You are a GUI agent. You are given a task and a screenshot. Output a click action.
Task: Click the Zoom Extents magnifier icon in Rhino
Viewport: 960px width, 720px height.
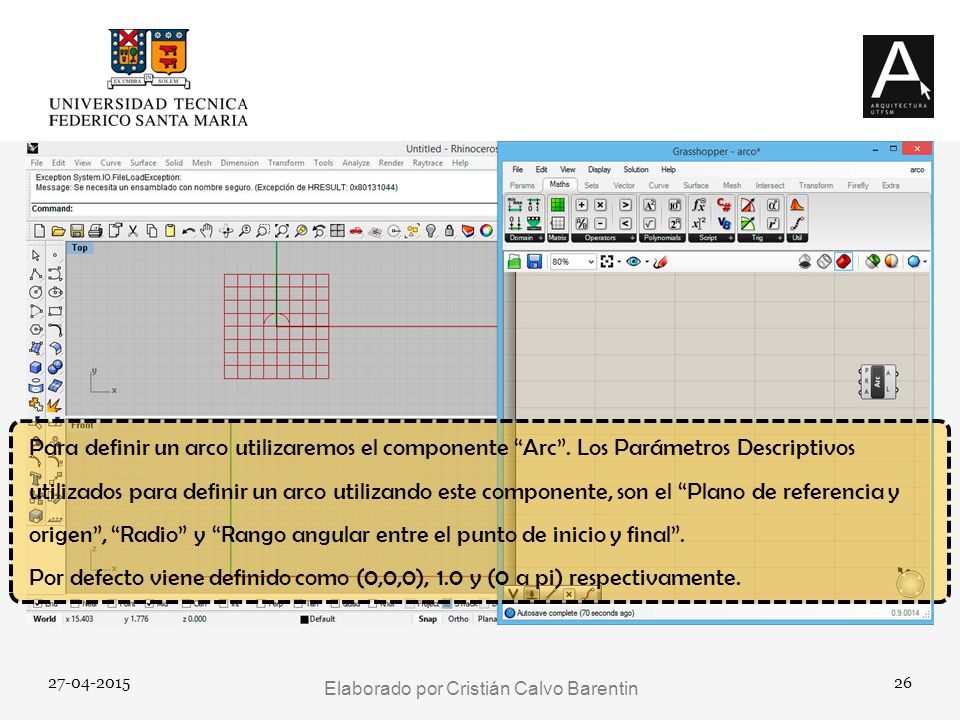click(x=282, y=231)
